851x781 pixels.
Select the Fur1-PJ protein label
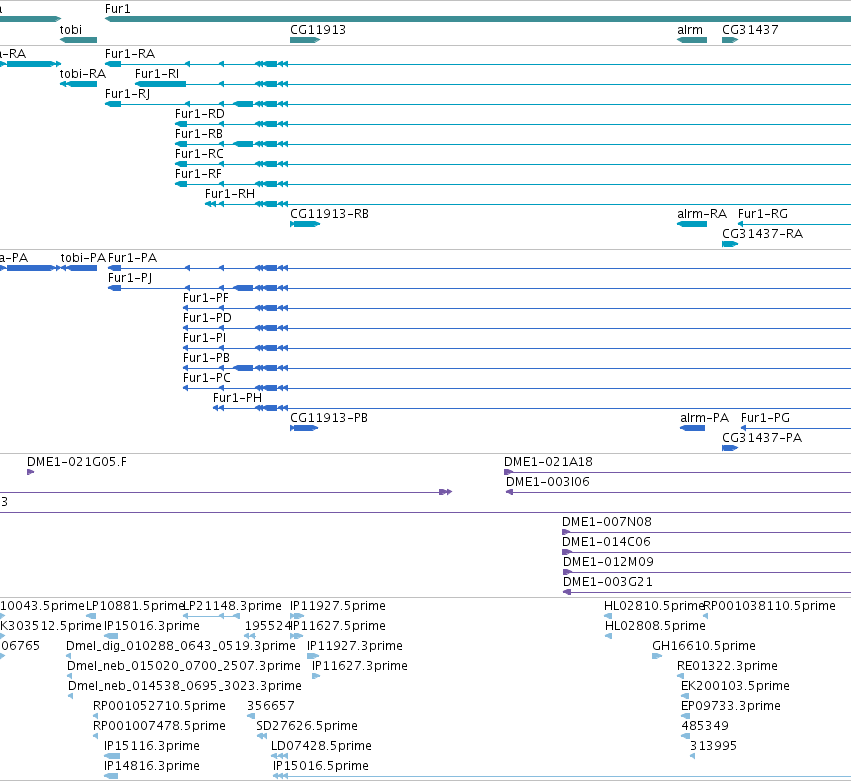(x=130, y=278)
